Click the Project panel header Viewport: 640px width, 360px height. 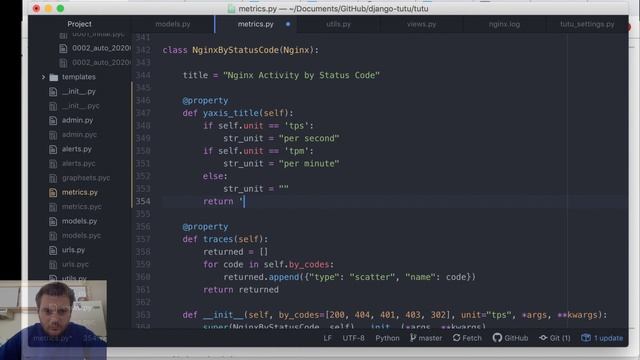point(79,24)
